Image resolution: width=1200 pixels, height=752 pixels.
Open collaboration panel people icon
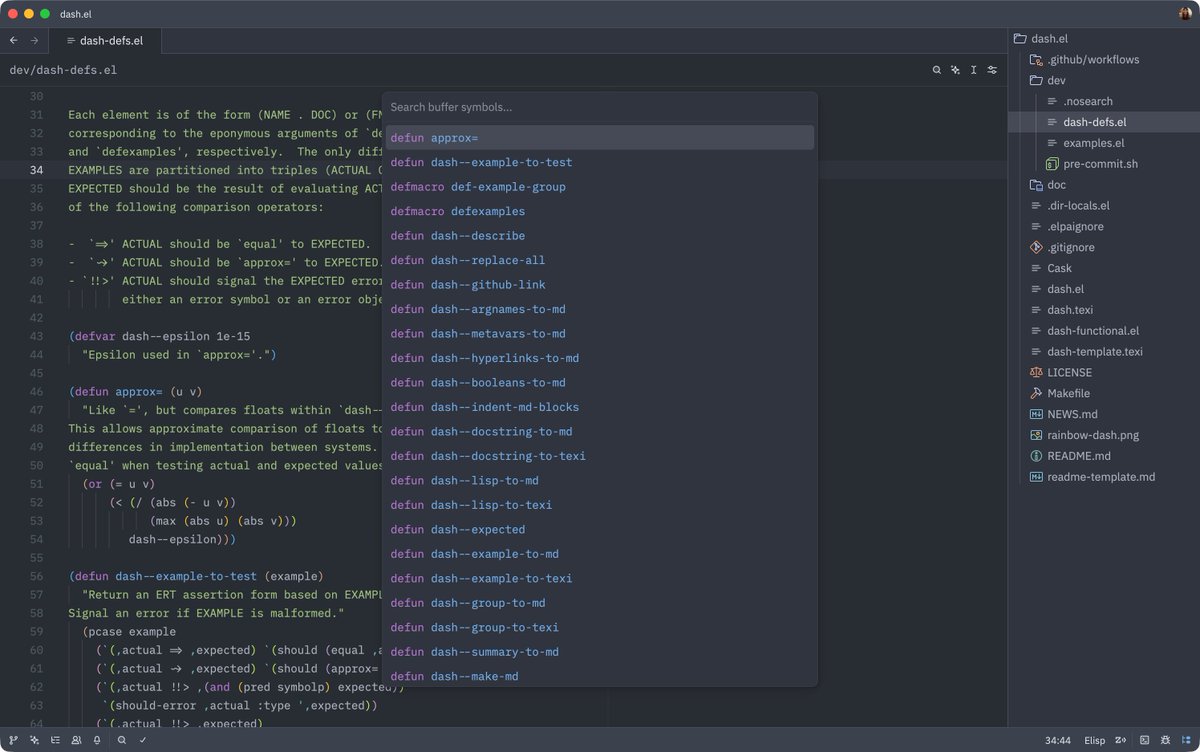76,740
